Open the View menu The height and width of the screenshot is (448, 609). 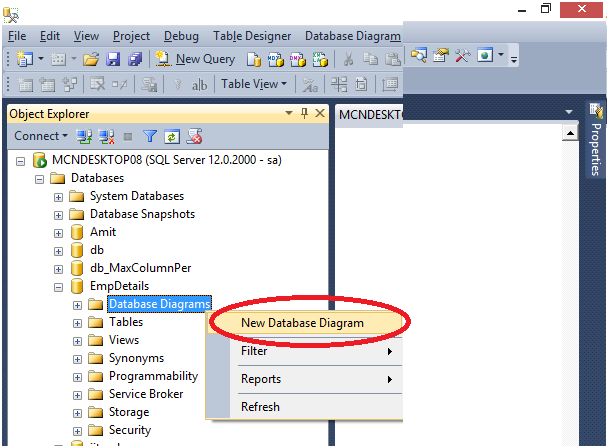point(86,36)
